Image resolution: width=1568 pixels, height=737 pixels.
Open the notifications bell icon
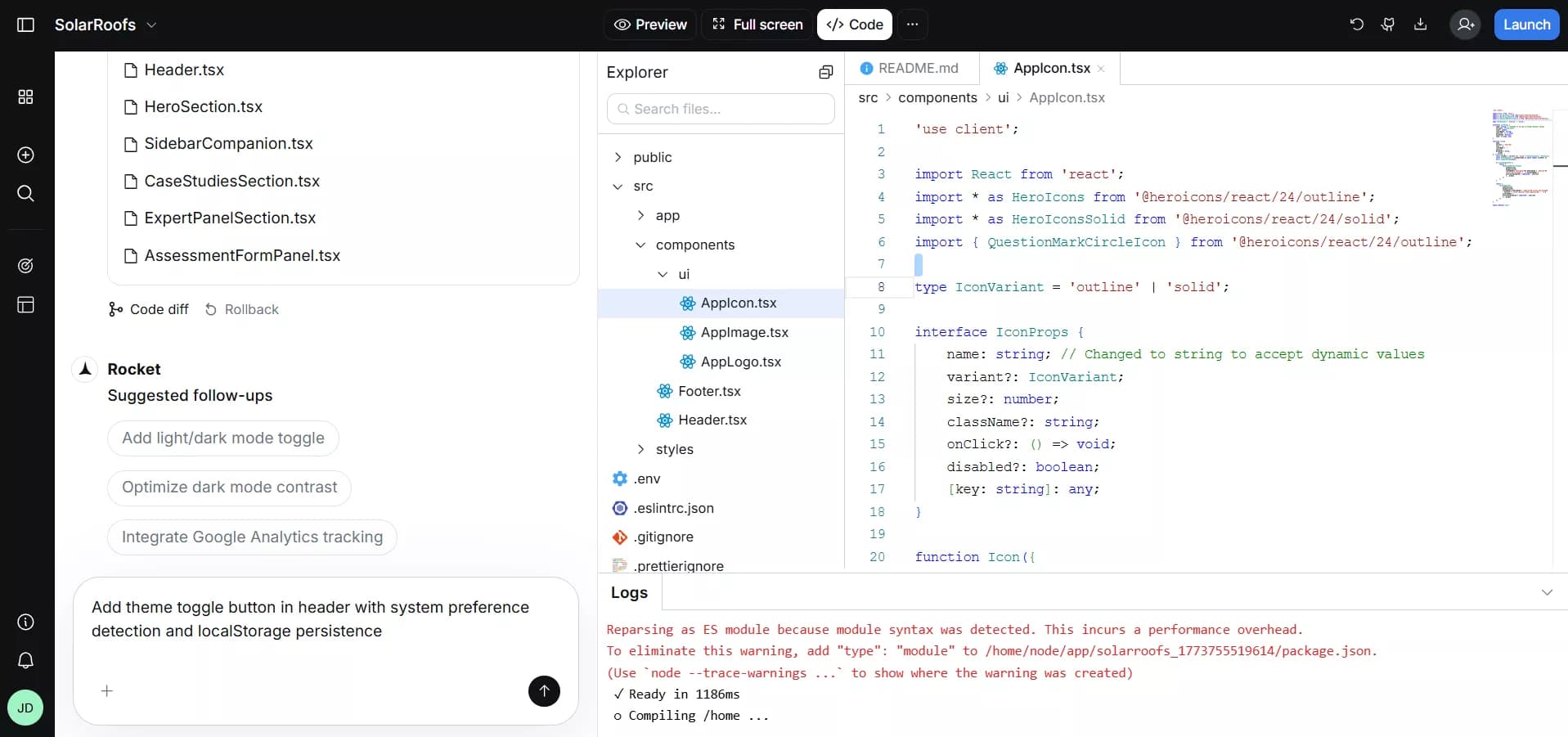(x=25, y=660)
